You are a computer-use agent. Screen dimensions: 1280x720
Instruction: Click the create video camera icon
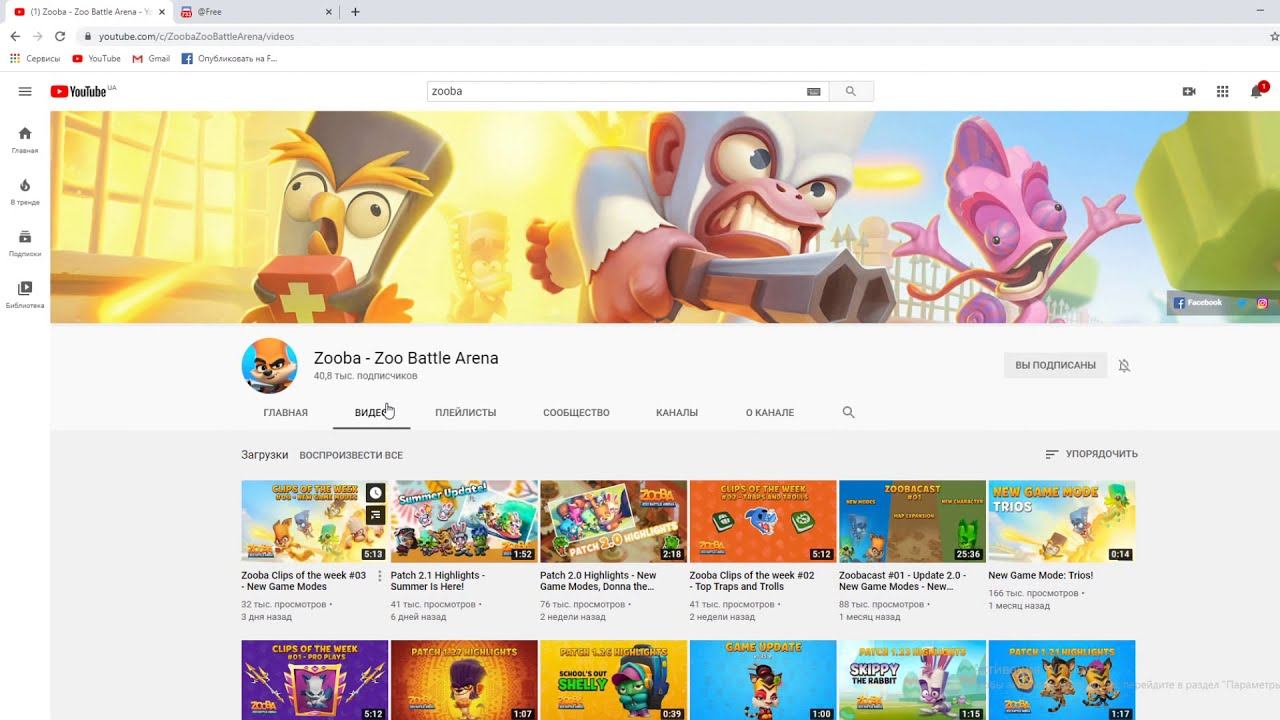click(1189, 91)
